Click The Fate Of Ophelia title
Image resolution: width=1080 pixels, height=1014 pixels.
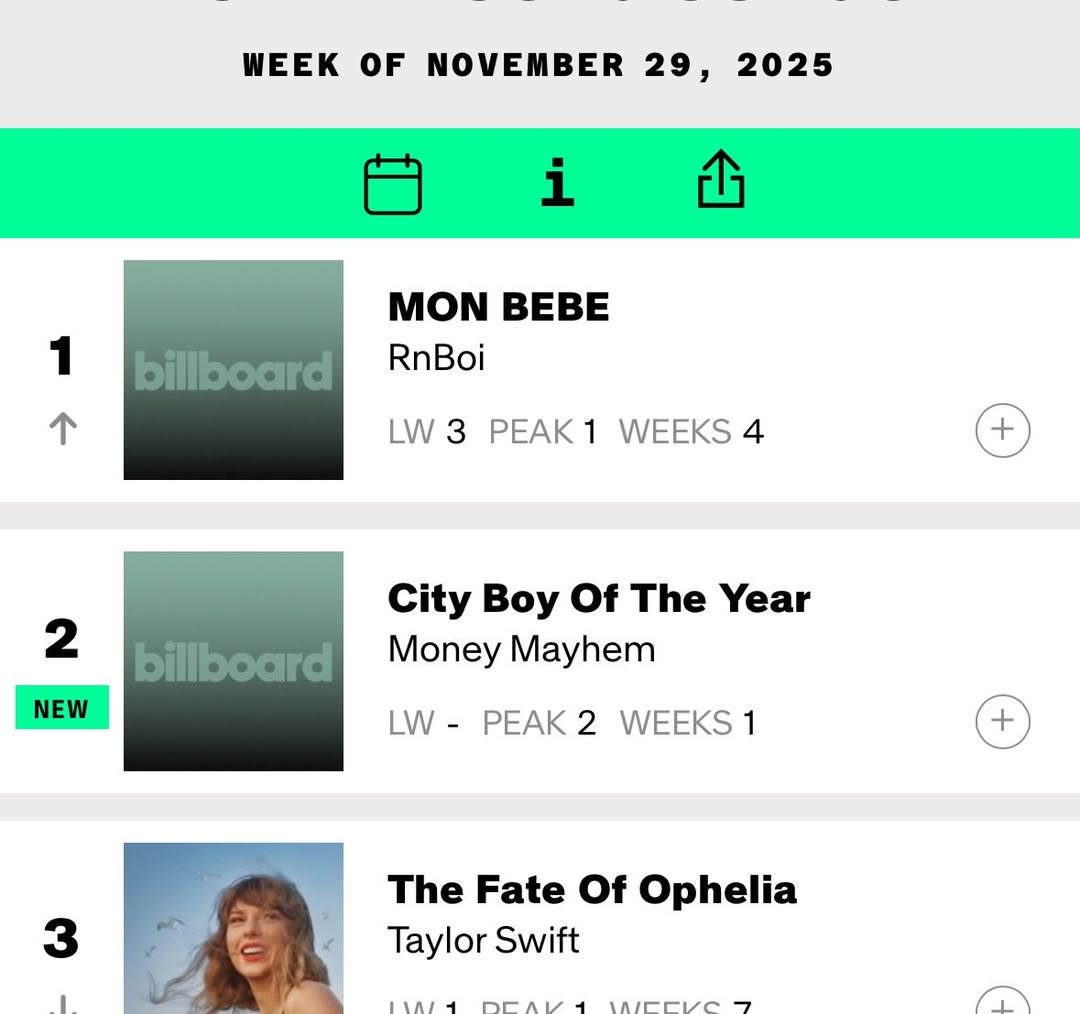click(592, 890)
